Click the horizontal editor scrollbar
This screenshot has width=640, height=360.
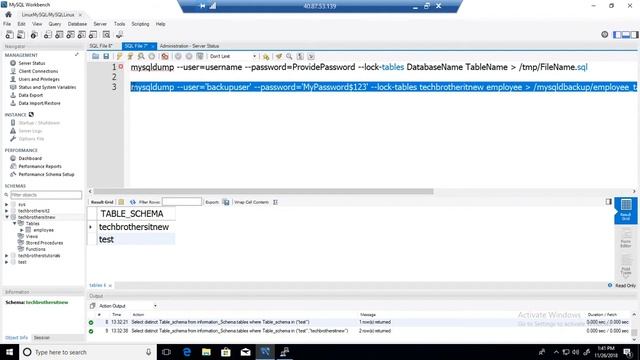[263, 191]
